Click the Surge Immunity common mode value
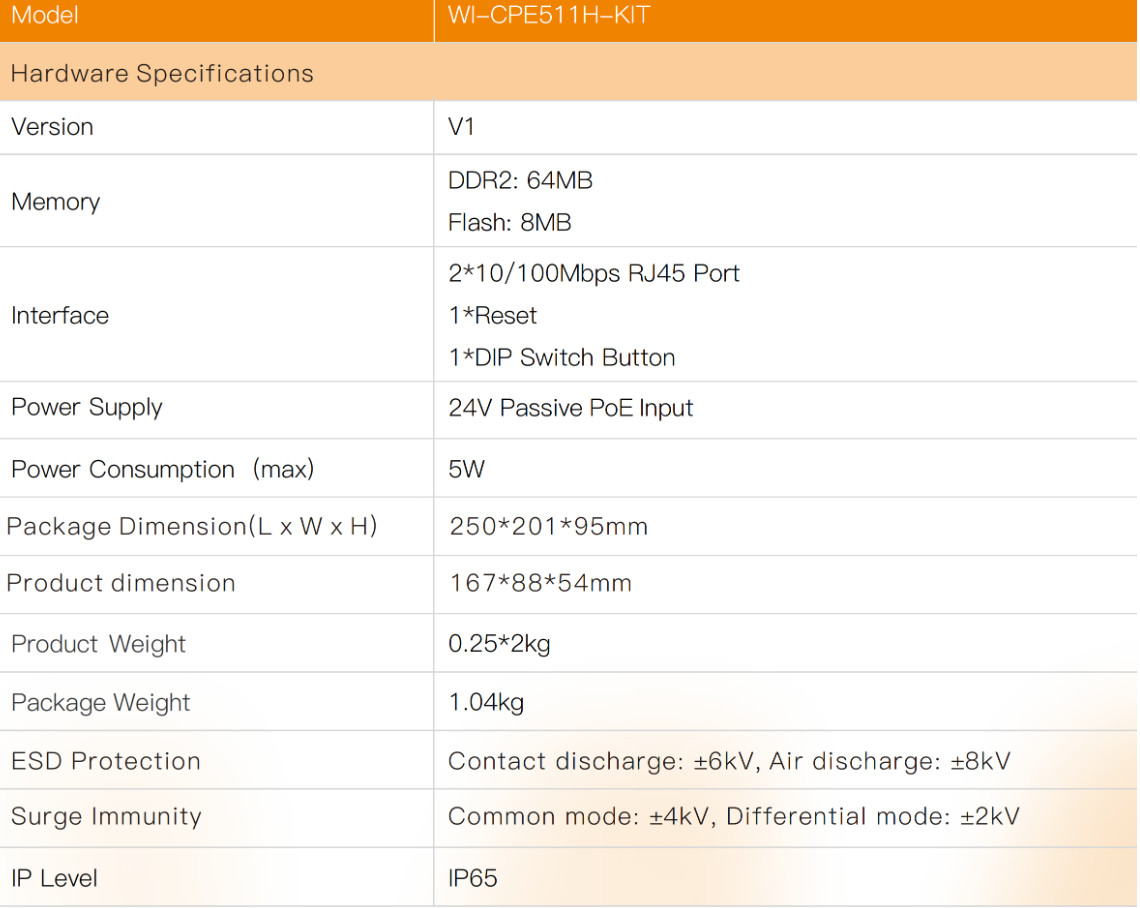This screenshot has width=1140, height=908. coord(580,817)
